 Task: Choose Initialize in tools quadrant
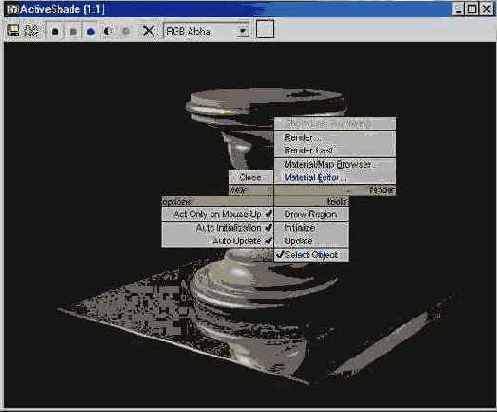click(x=311, y=228)
